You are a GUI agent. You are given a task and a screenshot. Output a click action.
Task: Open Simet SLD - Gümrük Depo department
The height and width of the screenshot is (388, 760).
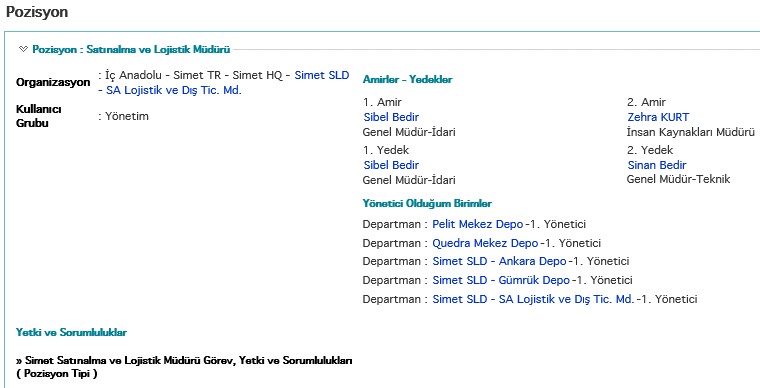coord(501,280)
